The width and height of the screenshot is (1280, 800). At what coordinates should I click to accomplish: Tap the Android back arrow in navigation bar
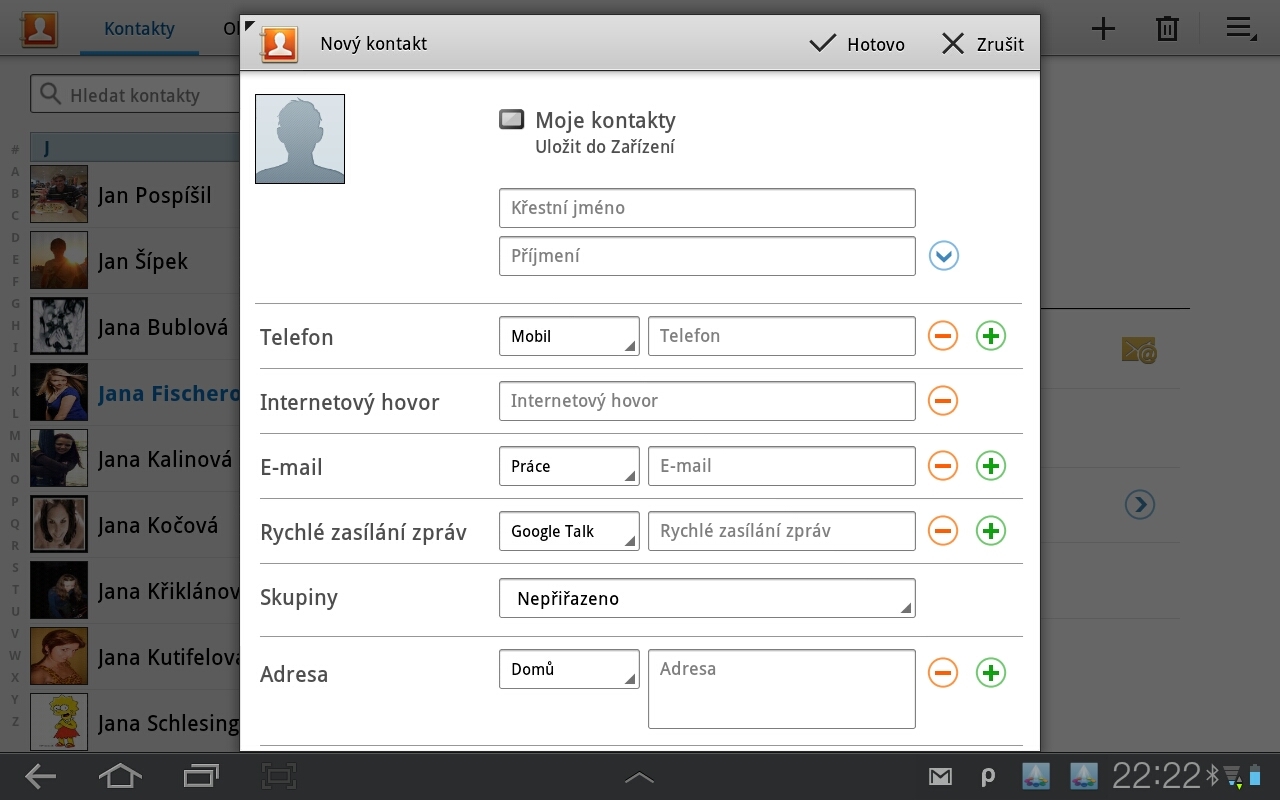click(x=40, y=776)
